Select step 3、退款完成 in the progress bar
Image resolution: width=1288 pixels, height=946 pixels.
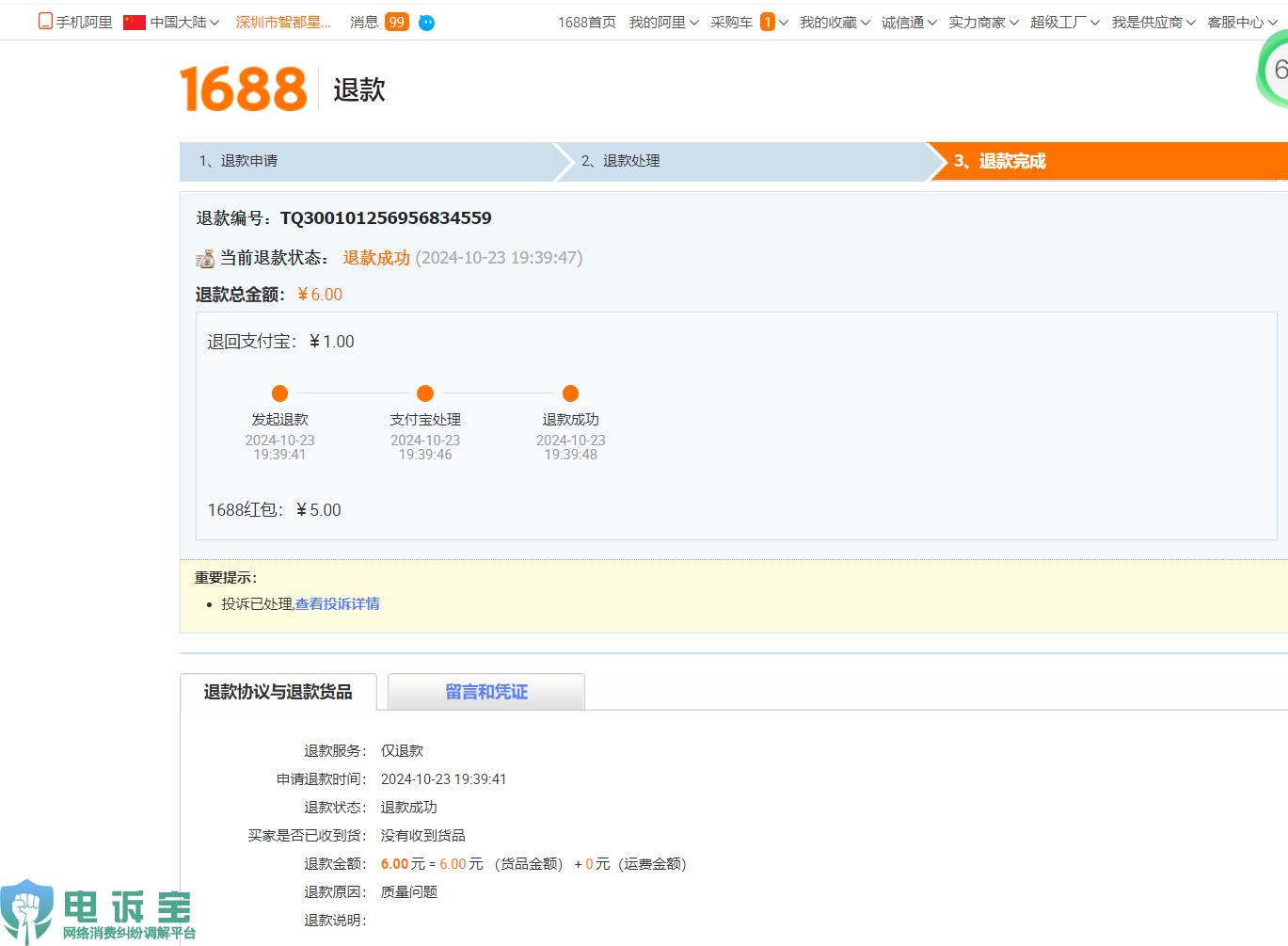click(x=1110, y=161)
